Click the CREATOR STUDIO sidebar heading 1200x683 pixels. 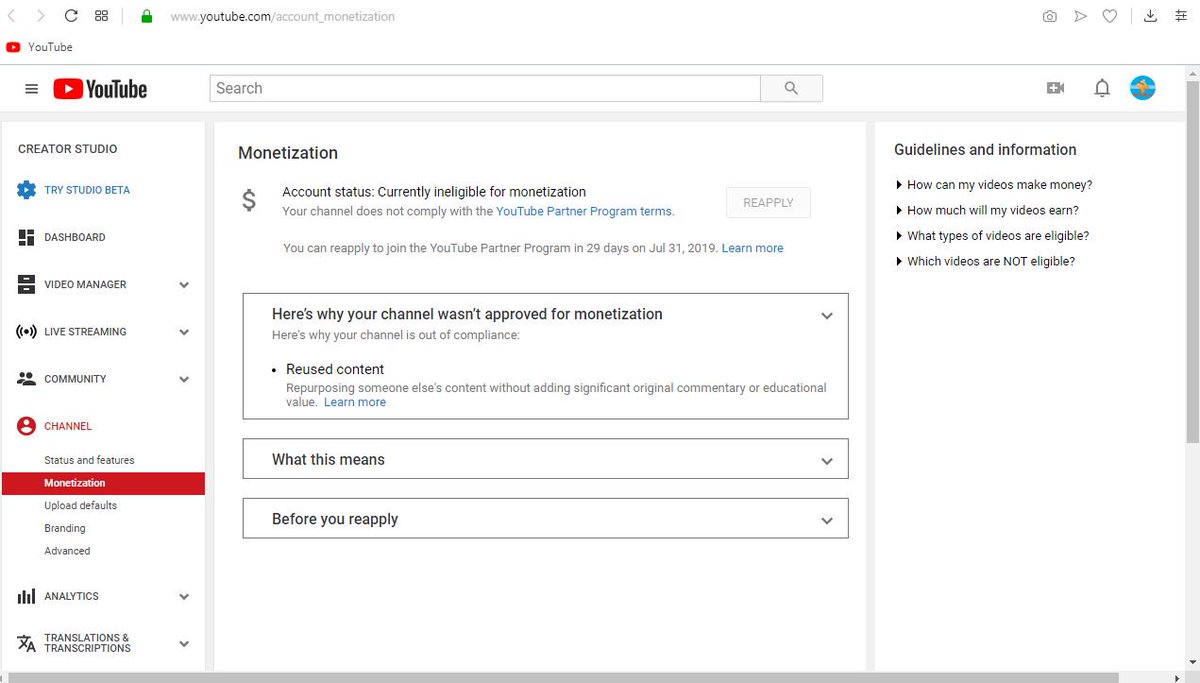(x=68, y=149)
